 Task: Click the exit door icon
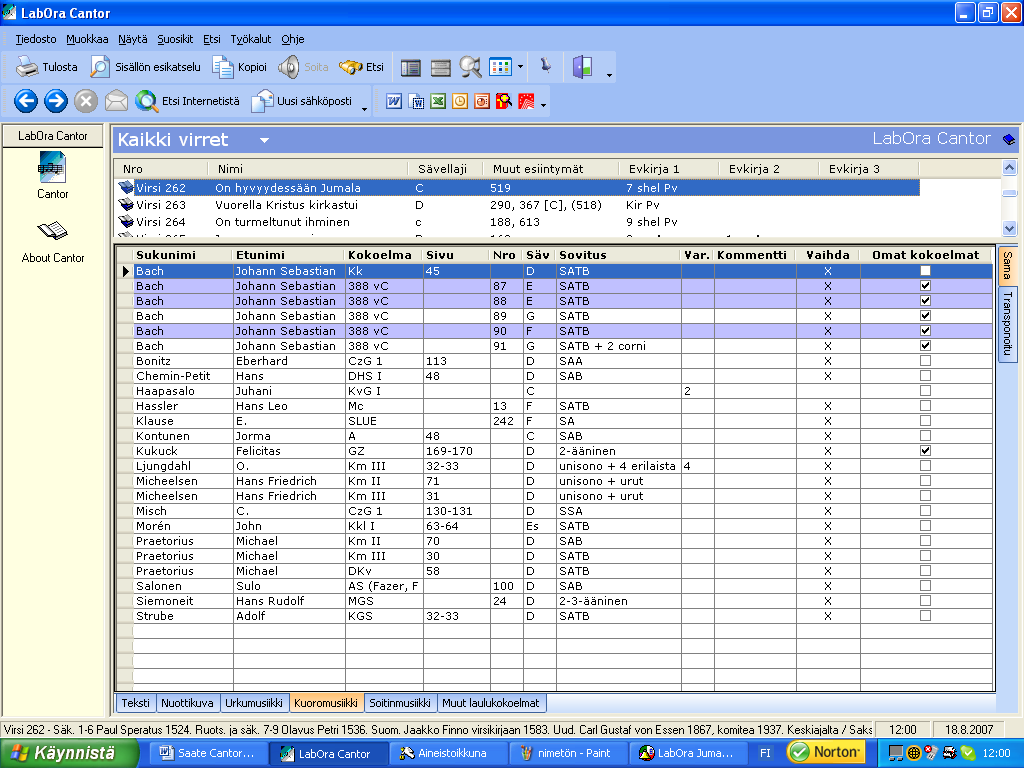[x=582, y=67]
